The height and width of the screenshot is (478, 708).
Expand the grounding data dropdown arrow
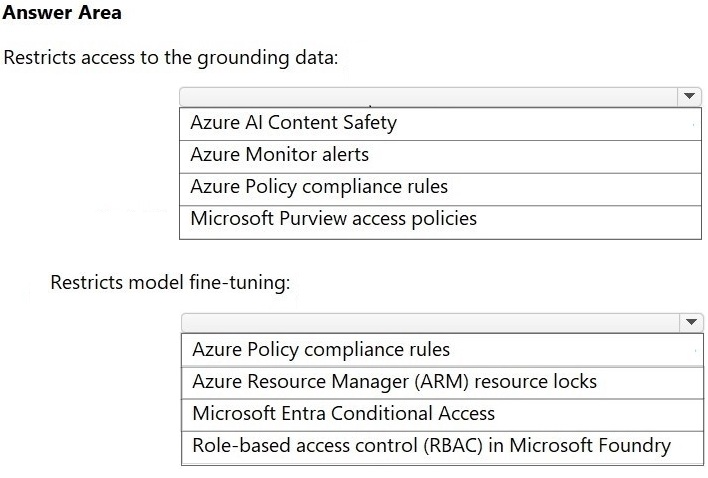689,96
